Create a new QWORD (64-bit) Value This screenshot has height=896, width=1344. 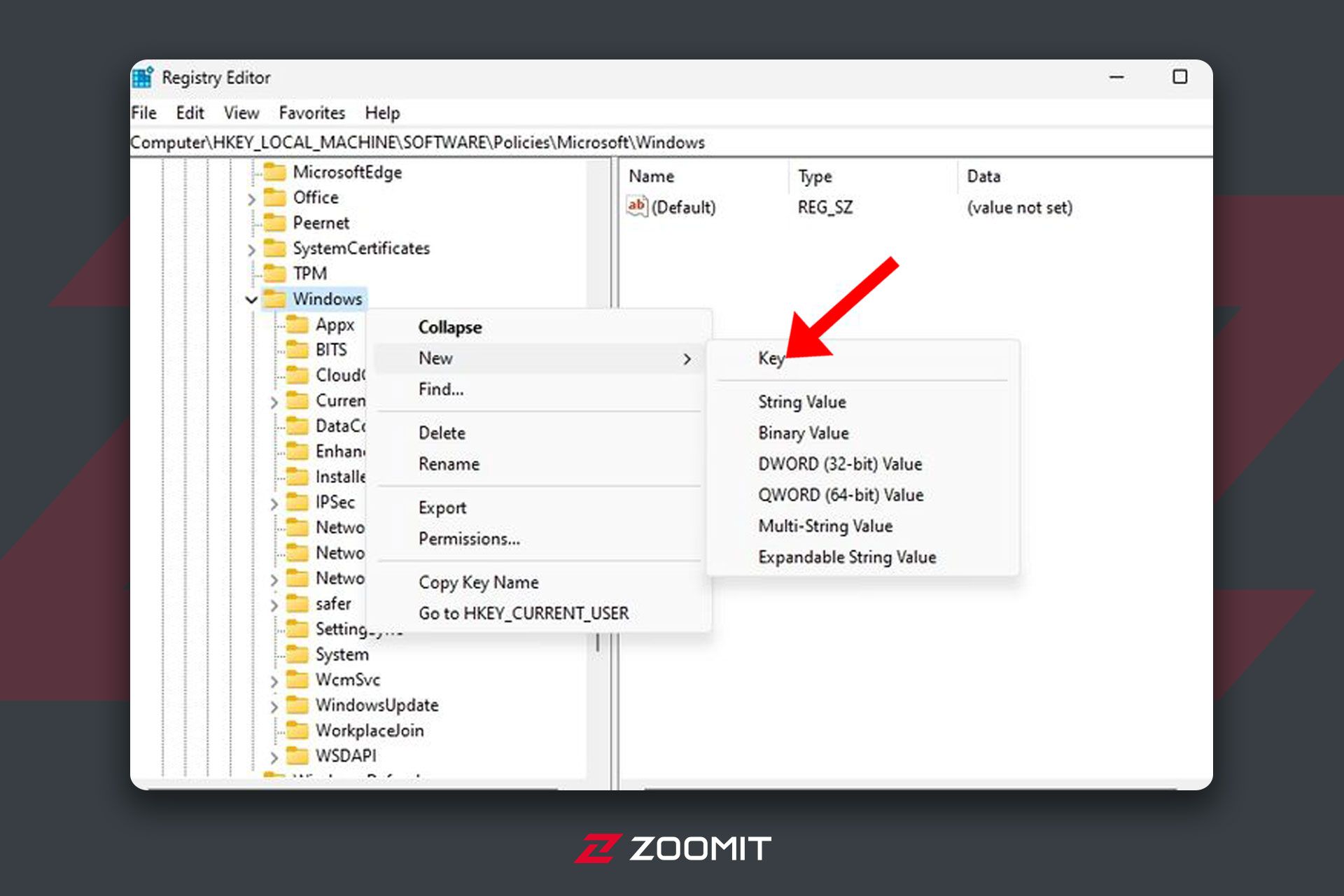(x=862, y=495)
